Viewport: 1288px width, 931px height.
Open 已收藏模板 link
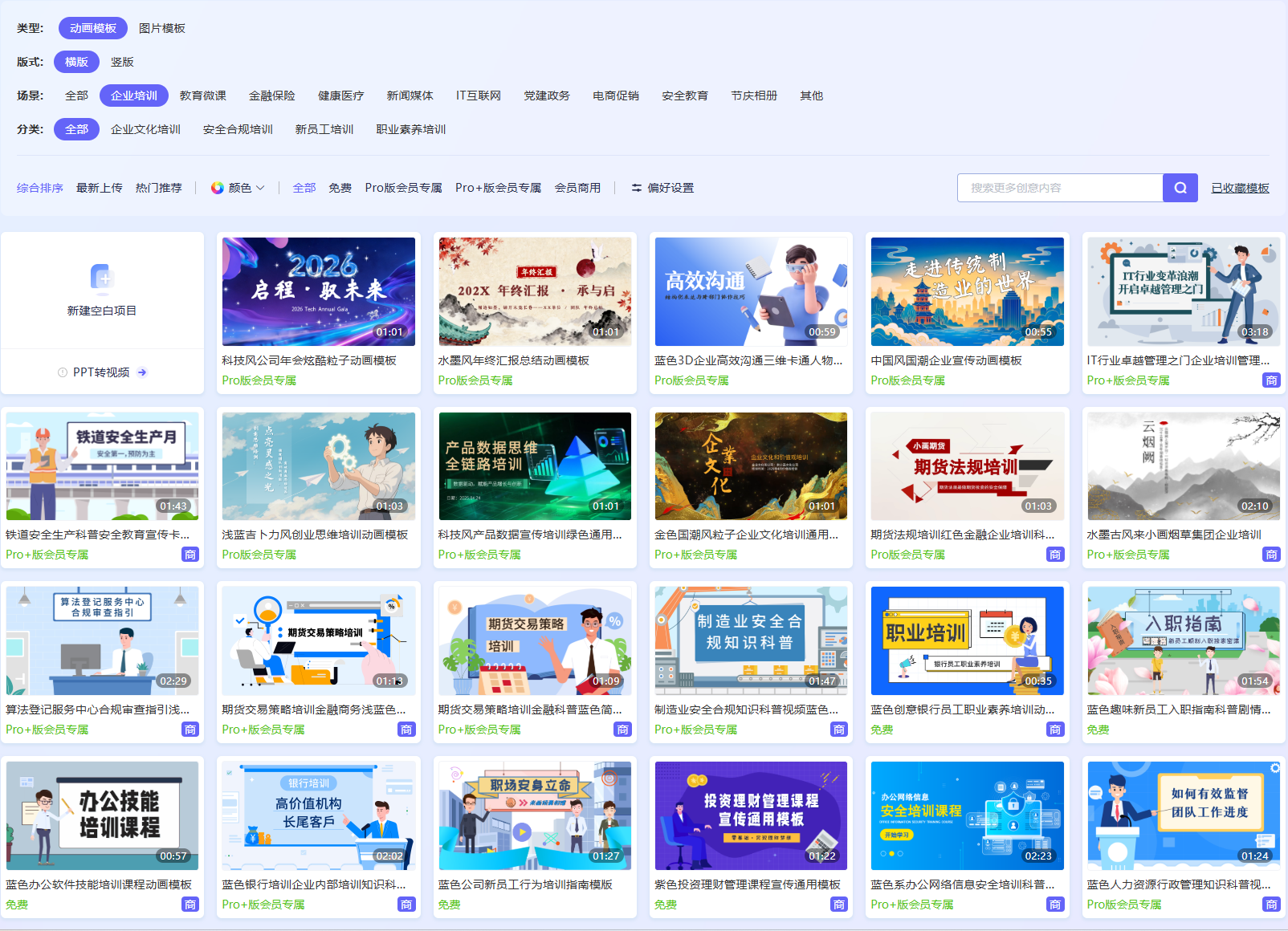tap(1240, 188)
